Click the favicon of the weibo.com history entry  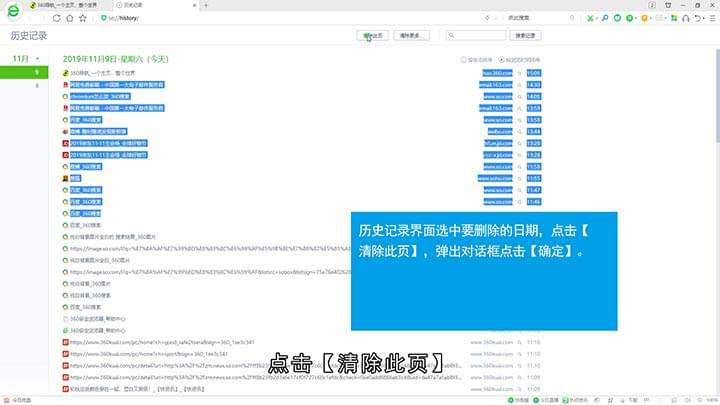point(65,131)
